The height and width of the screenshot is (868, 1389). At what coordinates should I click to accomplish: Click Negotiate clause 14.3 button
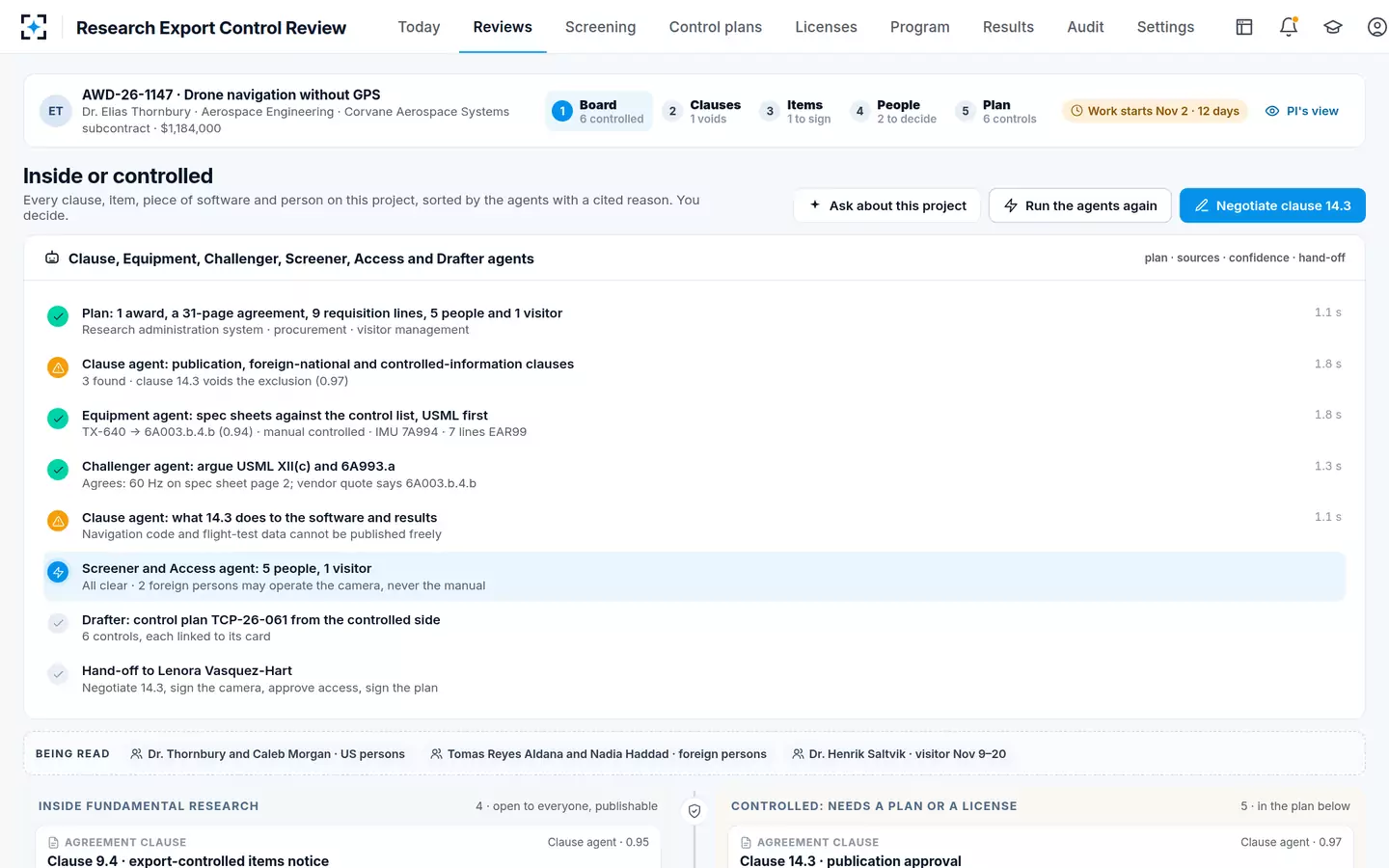click(1272, 205)
